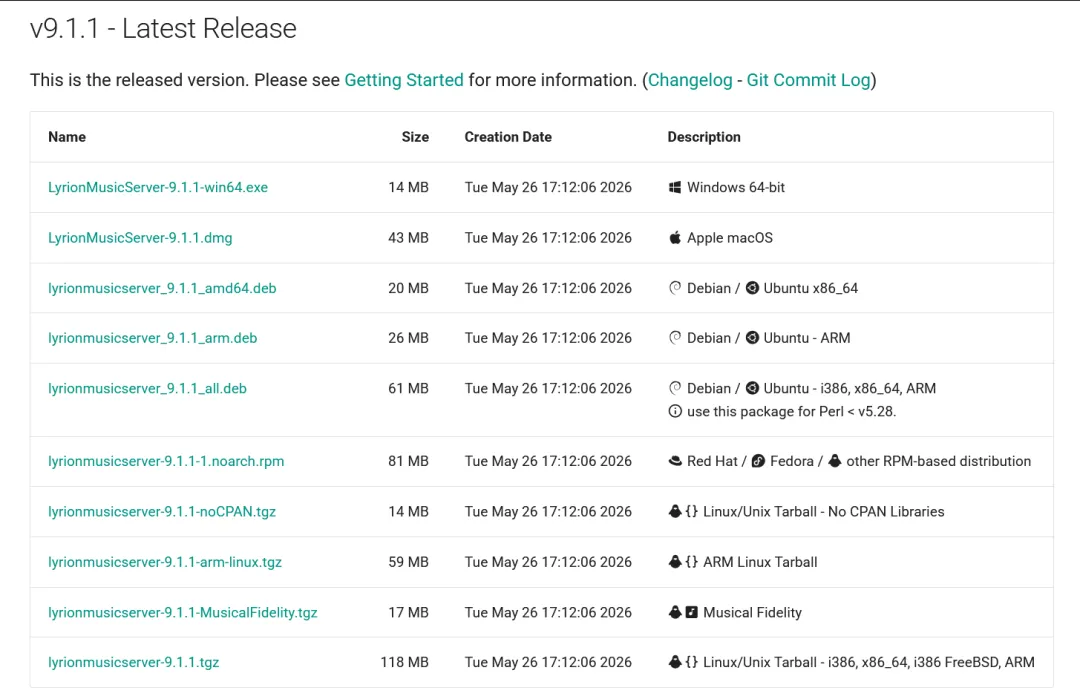Click the Fedora icon in rpm row

(x=758, y=461)
